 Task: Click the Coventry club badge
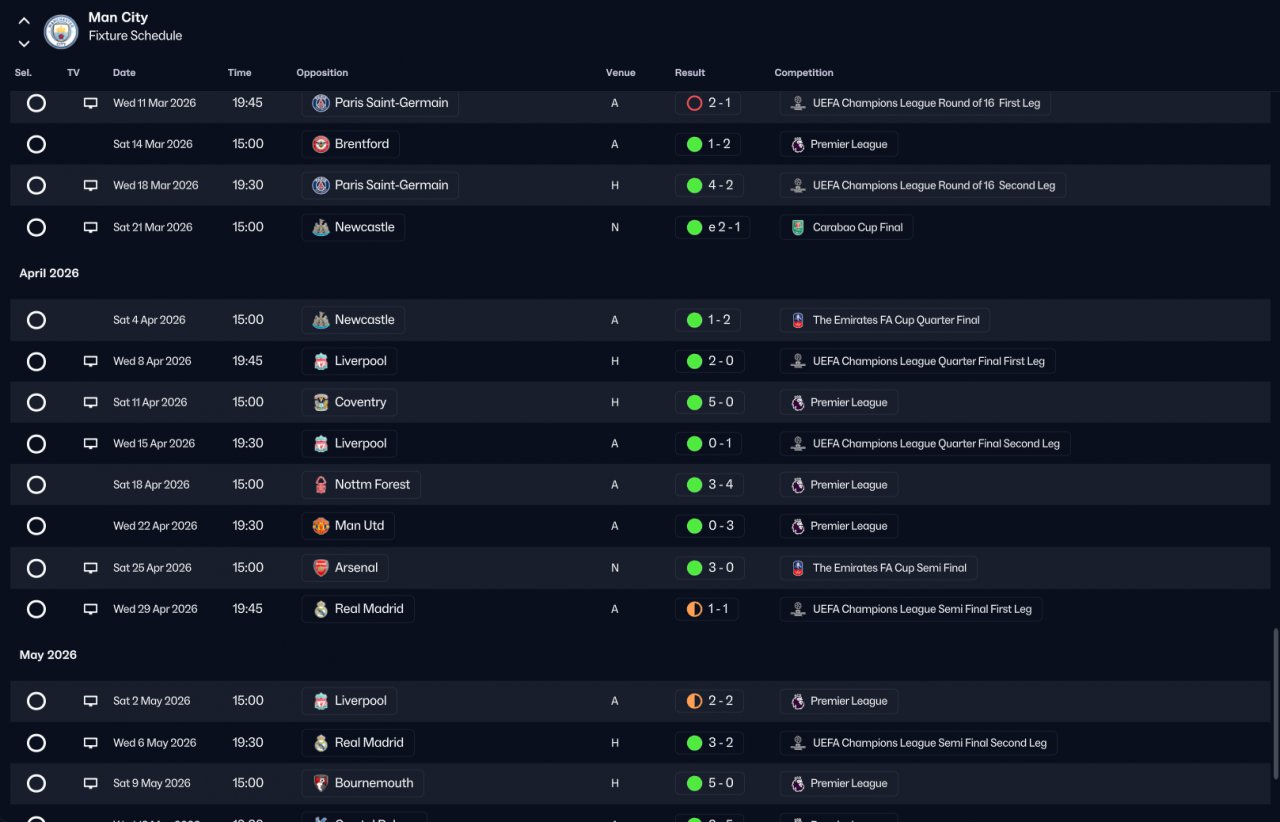[x=321, y=402]
